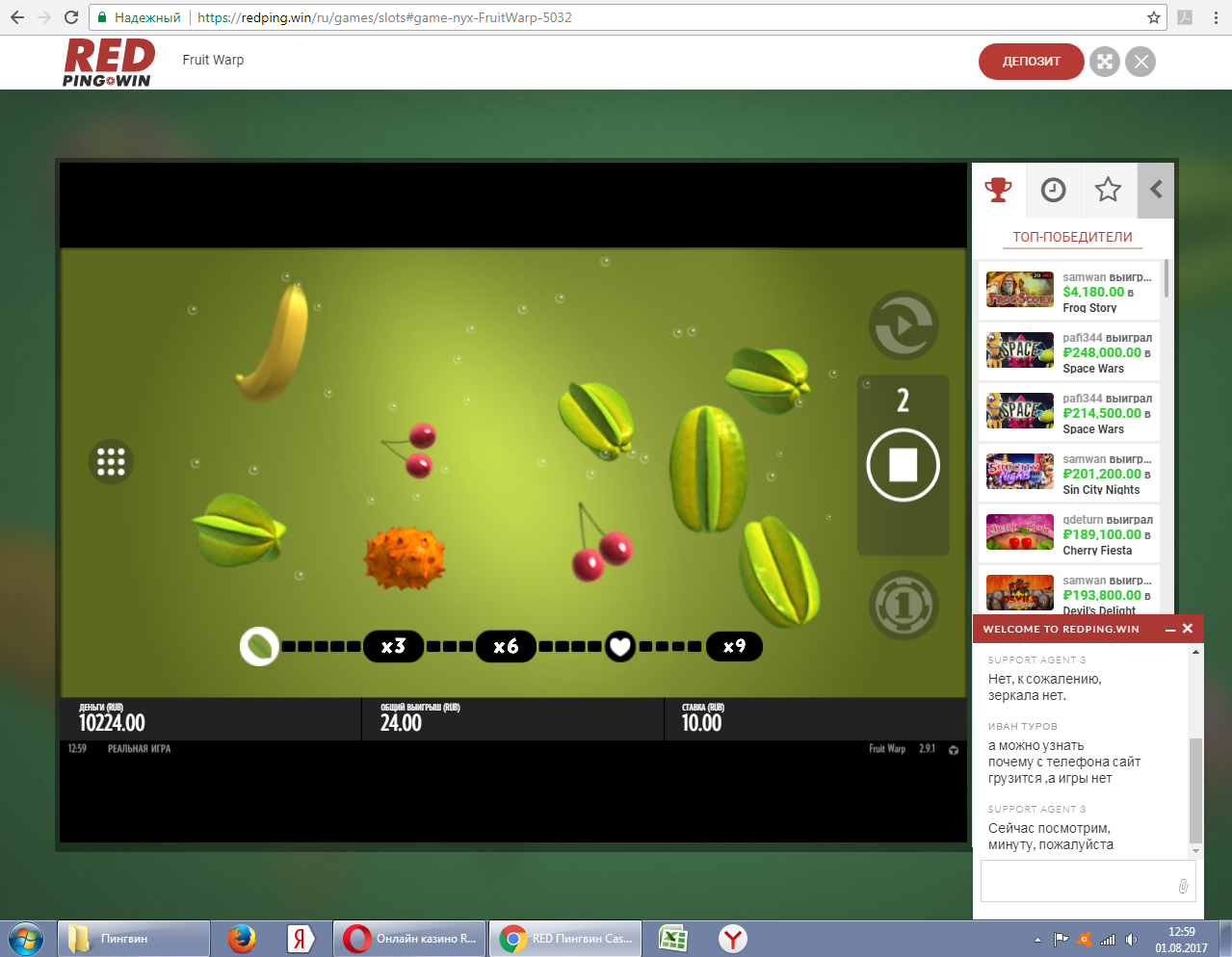This screenshot has height=957, width=1232.
Task: Go back with the browser back arrow
Action: pos(17,17)
